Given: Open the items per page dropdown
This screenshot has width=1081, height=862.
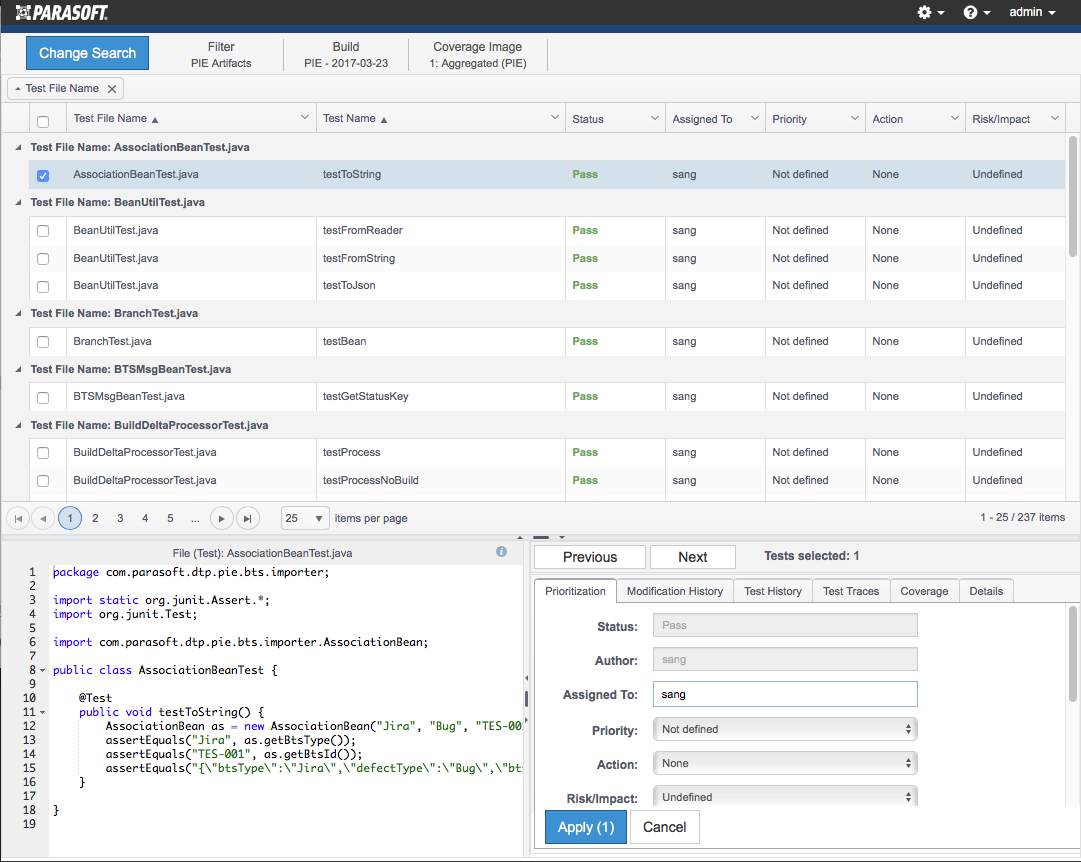Looking at the screenshot, I should point(305,518).
